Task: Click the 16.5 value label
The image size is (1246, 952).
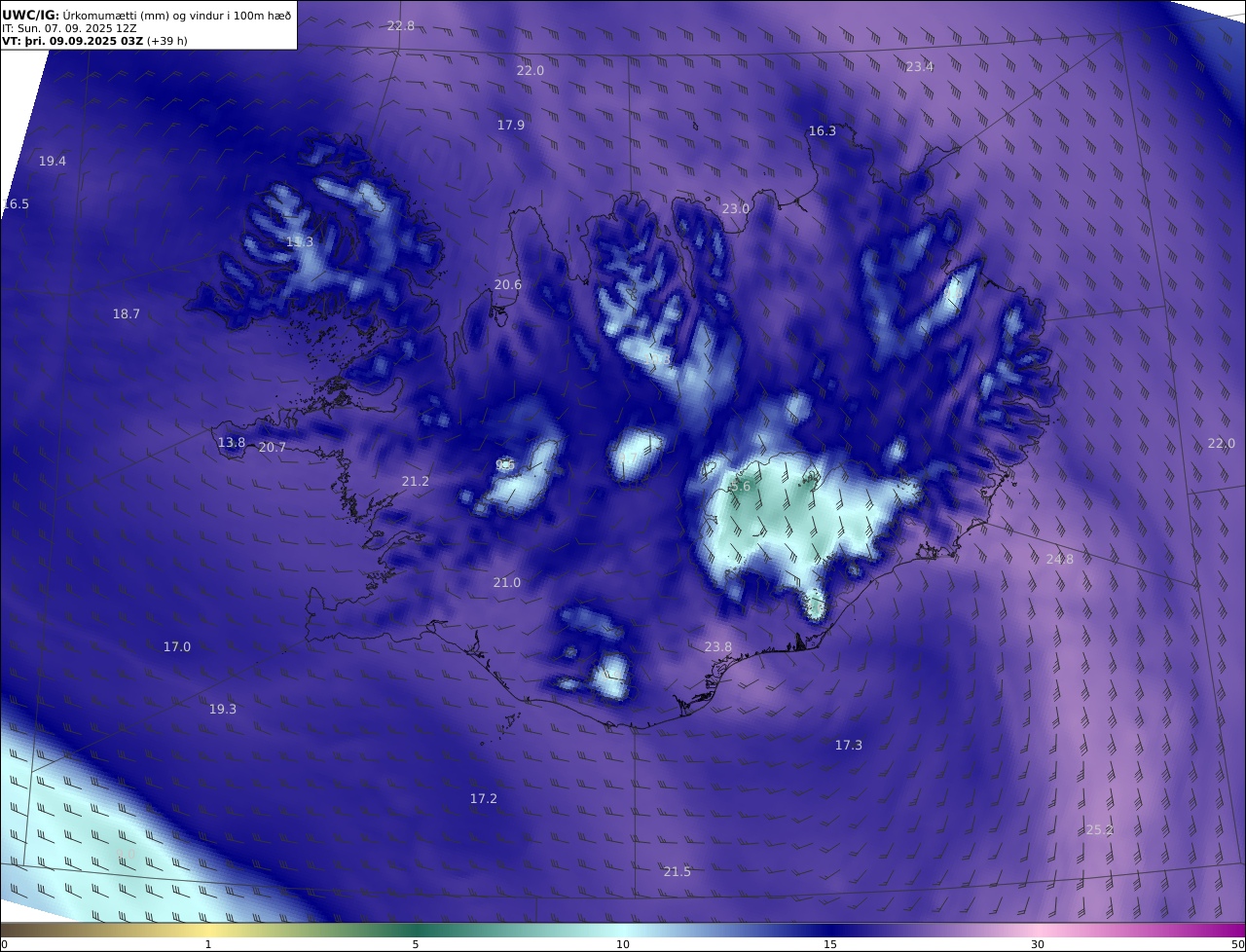Action: point(16,203)
